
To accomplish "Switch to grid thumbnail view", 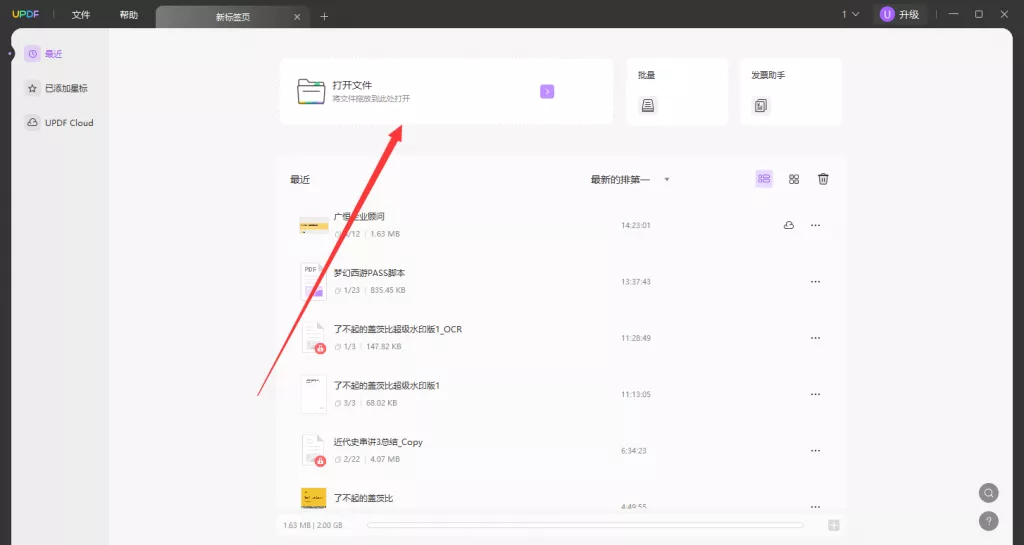I will click(x=794, y=179).
